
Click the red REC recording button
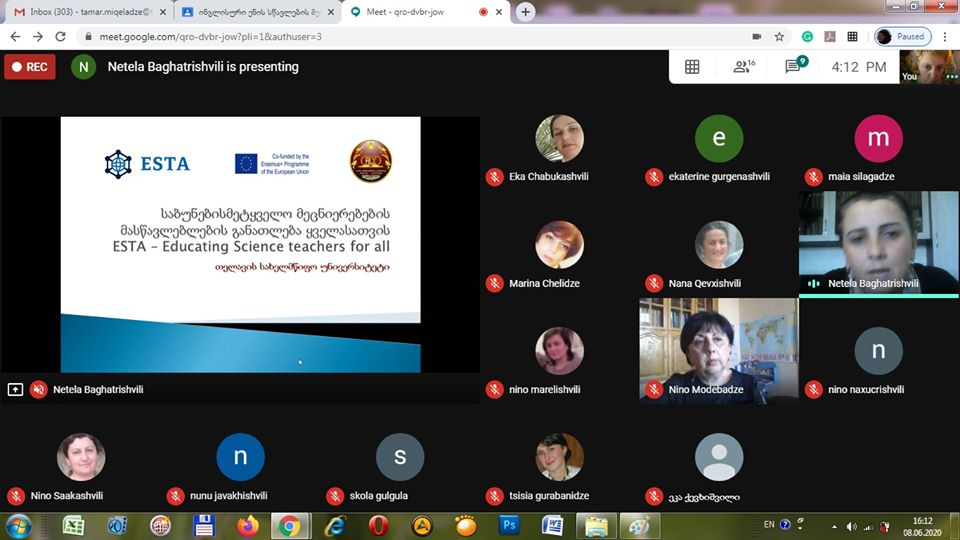[x=29, y=67]
